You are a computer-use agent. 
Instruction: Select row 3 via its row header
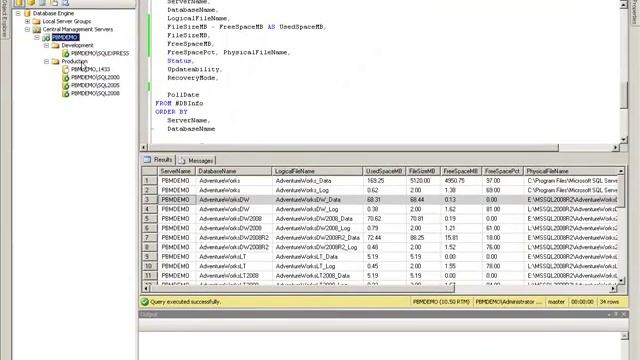click(149, 200)
